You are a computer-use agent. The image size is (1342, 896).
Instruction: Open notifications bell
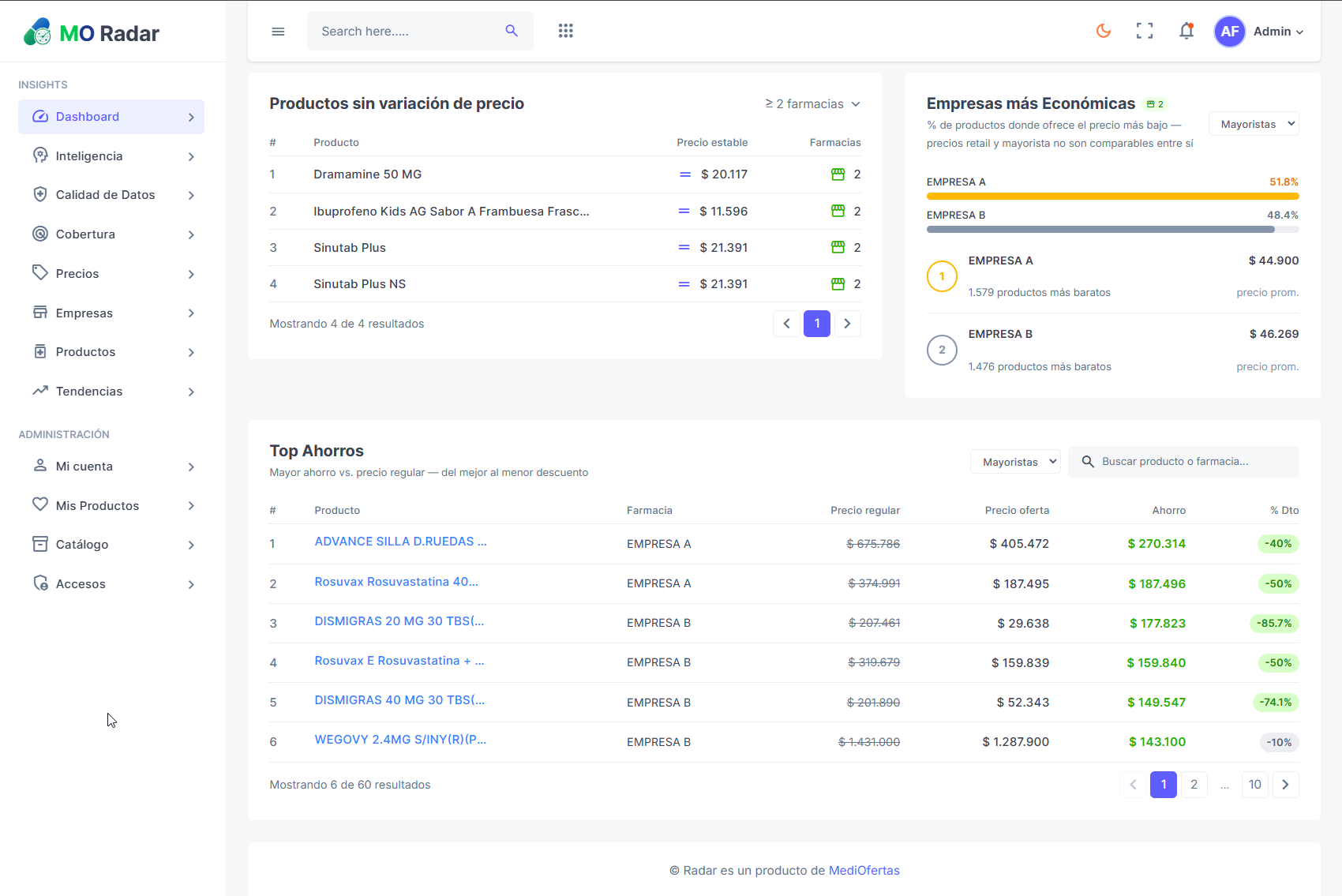[1186, 31]
